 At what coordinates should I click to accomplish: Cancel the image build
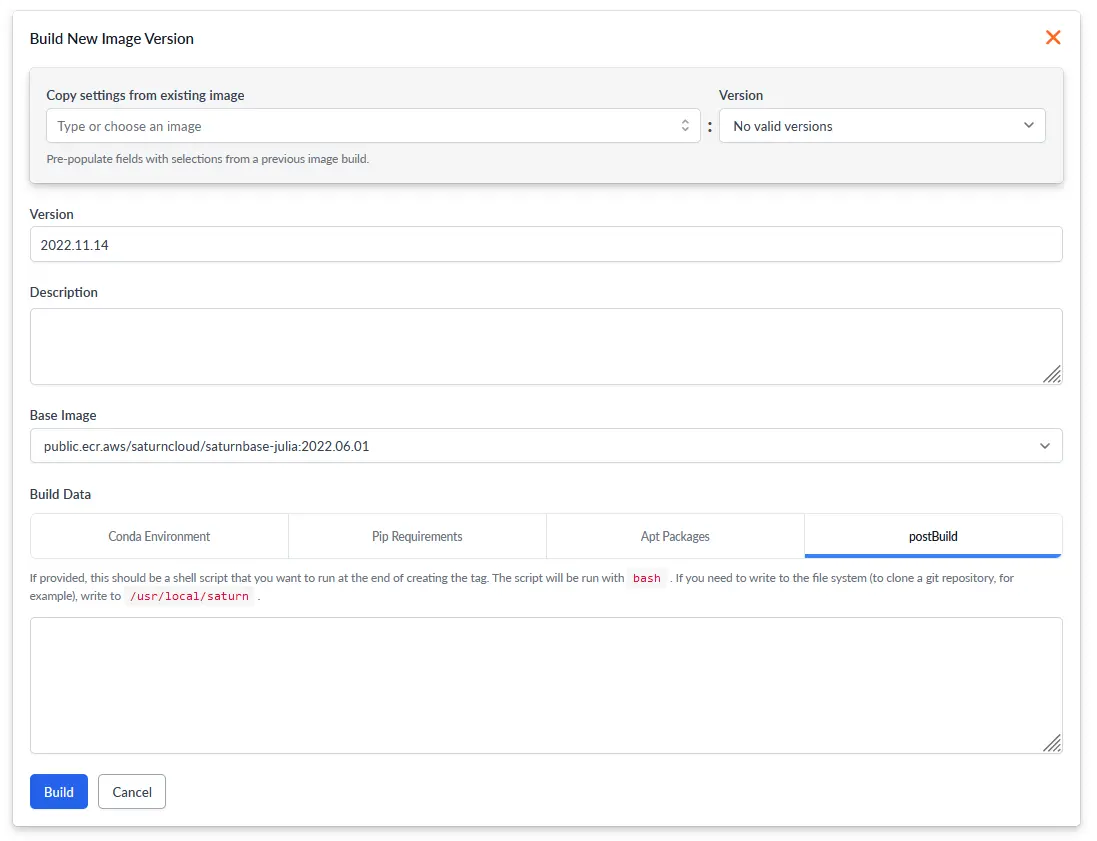132,792
